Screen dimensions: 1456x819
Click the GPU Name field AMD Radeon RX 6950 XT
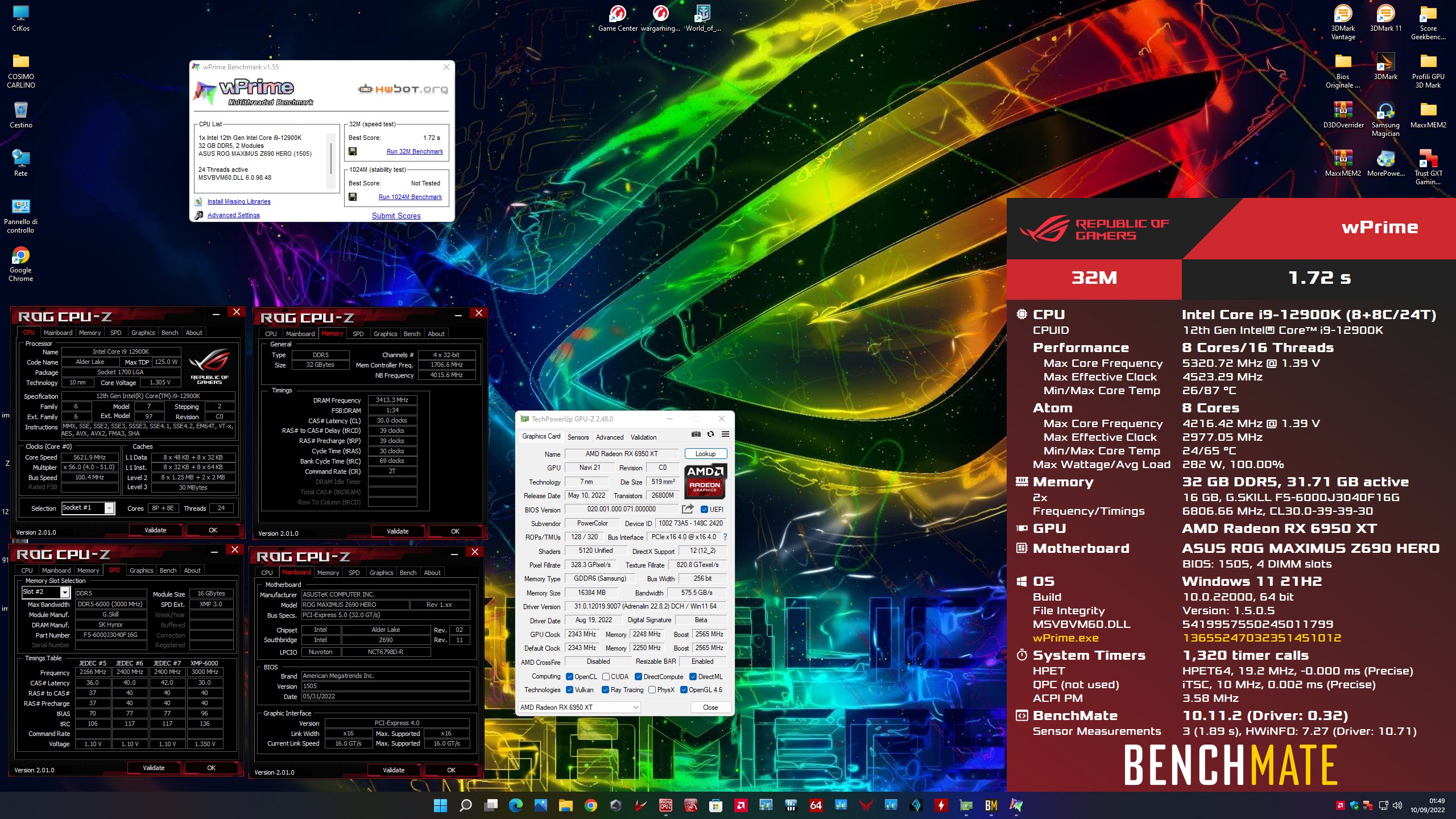coord(622,454)
